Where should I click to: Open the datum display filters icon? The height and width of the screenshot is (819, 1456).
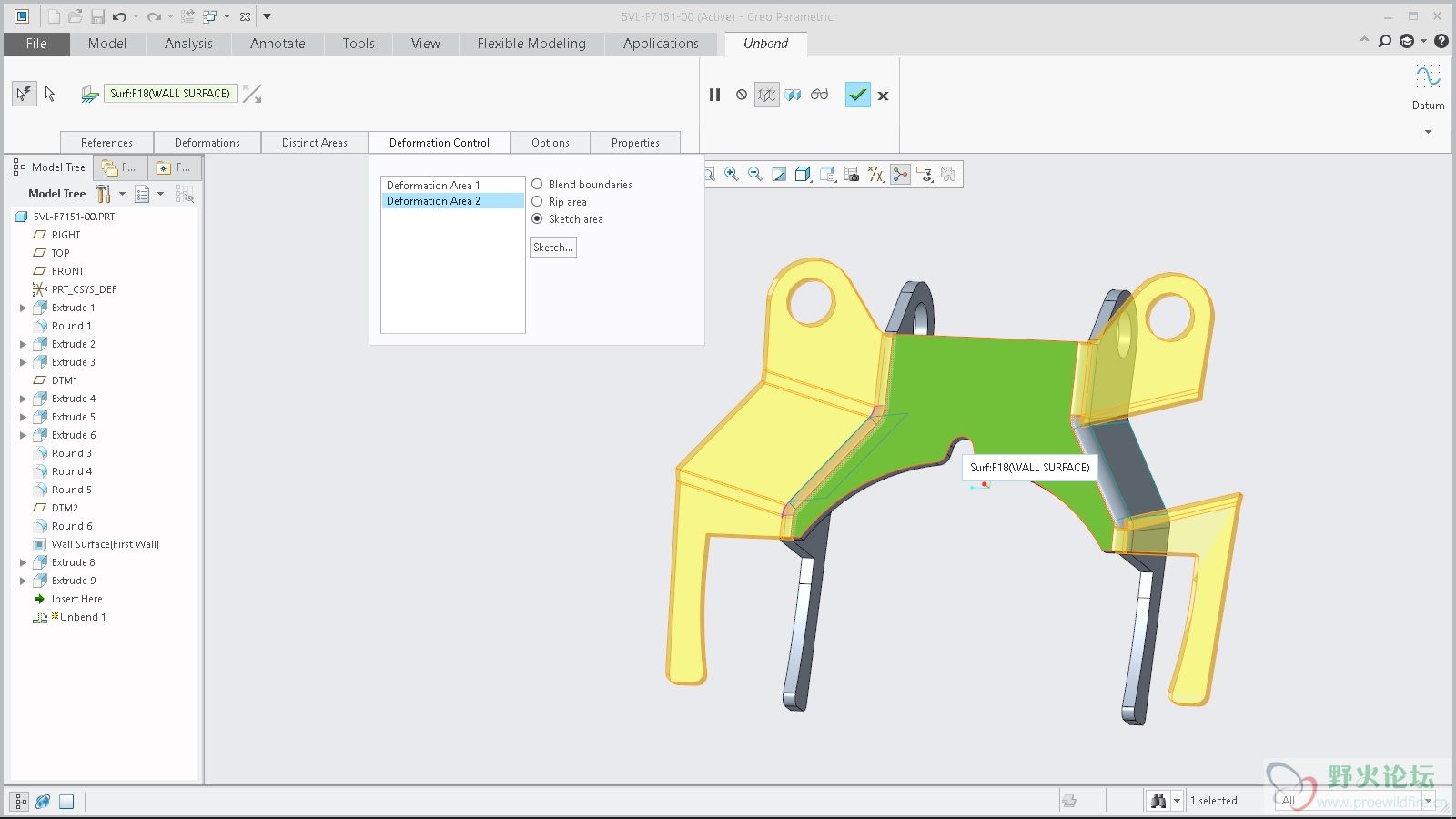[876, 174]
